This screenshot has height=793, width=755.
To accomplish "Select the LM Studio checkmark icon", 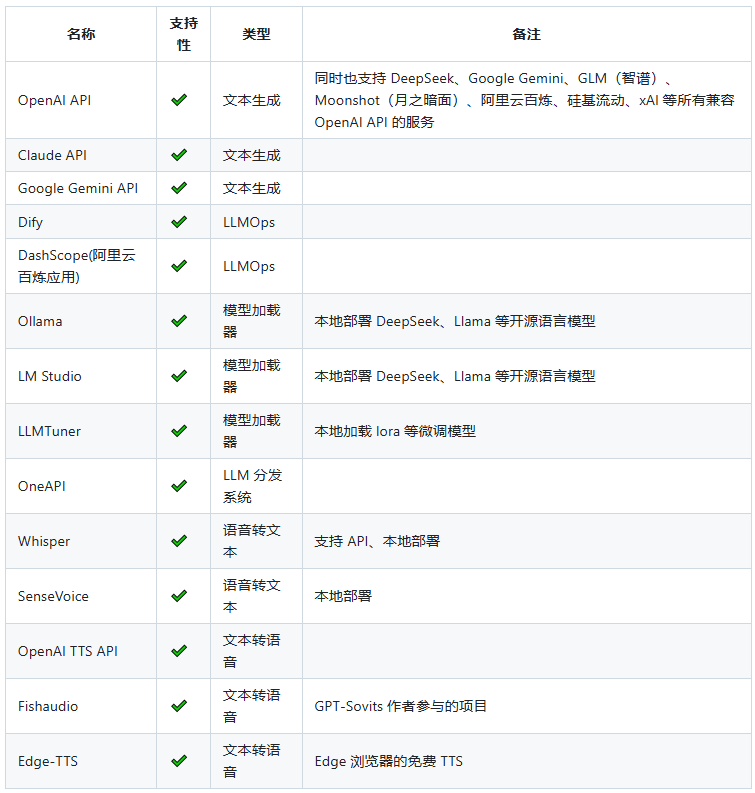I will tap(179, 376).
